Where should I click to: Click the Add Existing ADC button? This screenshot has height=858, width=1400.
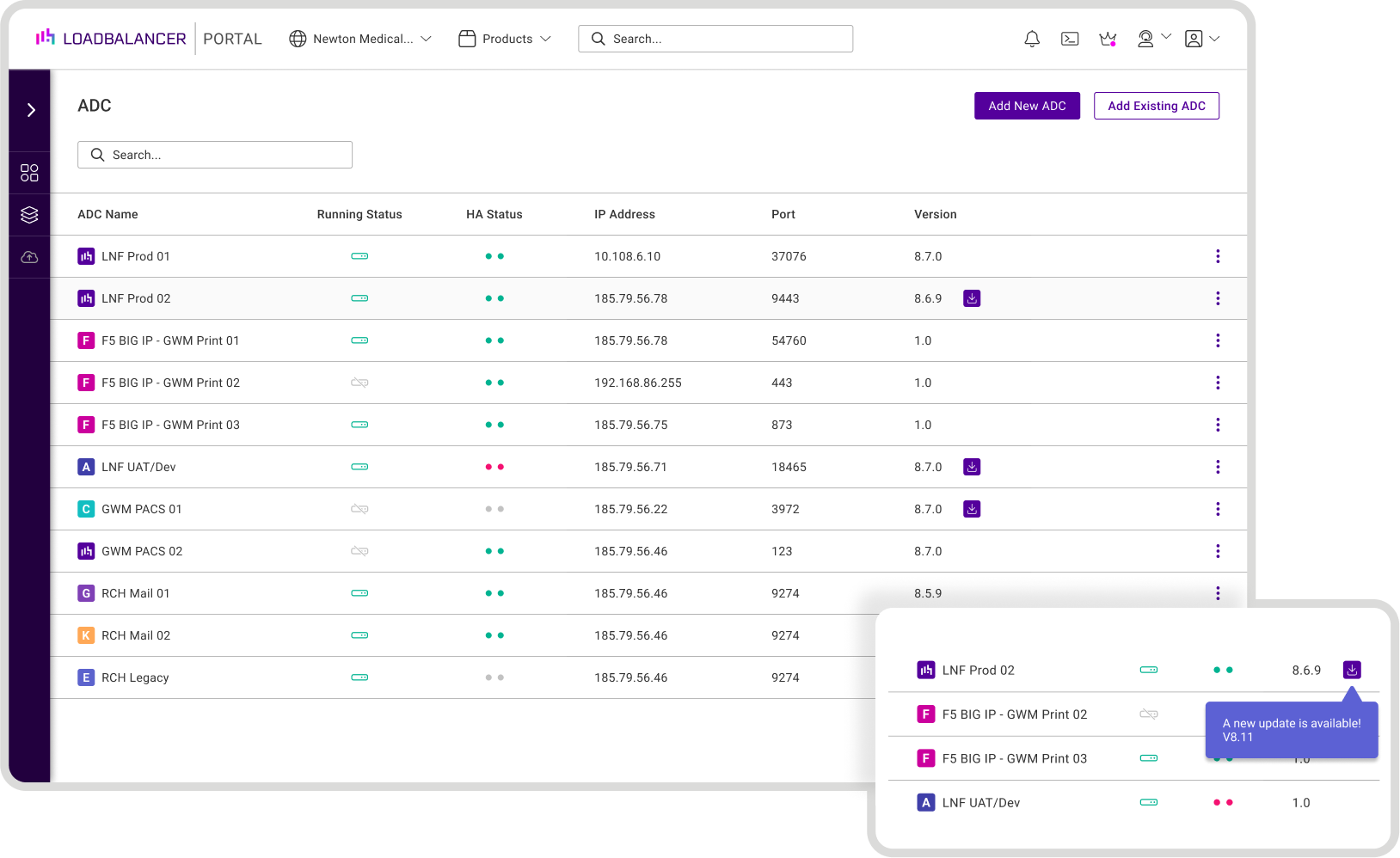tap(1157, 106)
